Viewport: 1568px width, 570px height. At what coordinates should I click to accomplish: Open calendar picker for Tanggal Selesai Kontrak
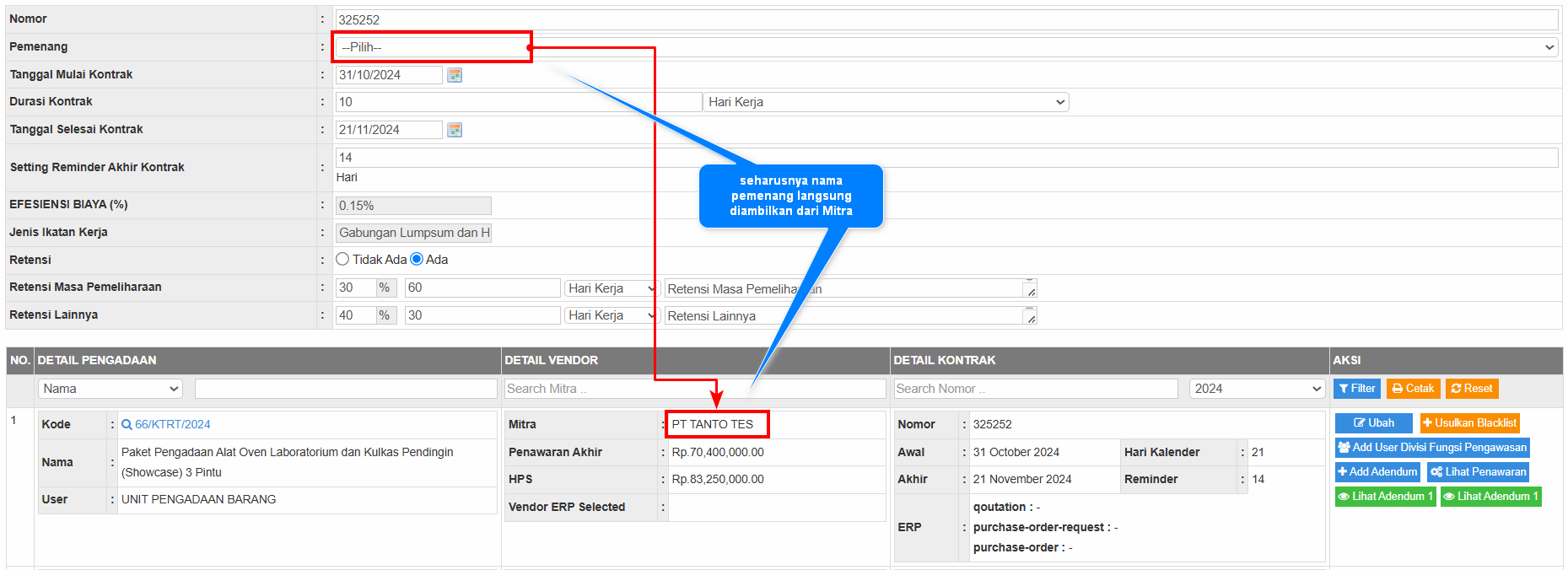tap(455, 130)
